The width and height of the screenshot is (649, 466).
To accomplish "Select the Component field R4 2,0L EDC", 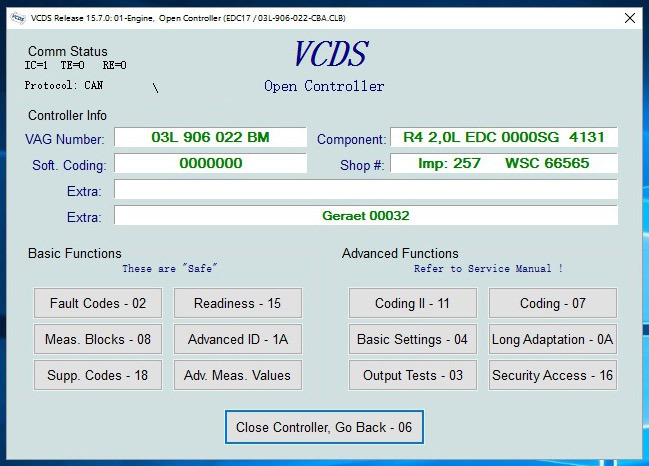I will click(x=504, y=137).
